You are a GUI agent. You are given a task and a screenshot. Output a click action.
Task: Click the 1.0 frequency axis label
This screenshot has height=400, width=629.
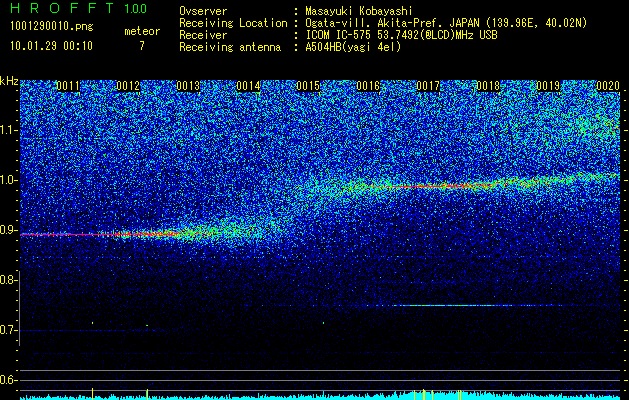tap(8, 180)
